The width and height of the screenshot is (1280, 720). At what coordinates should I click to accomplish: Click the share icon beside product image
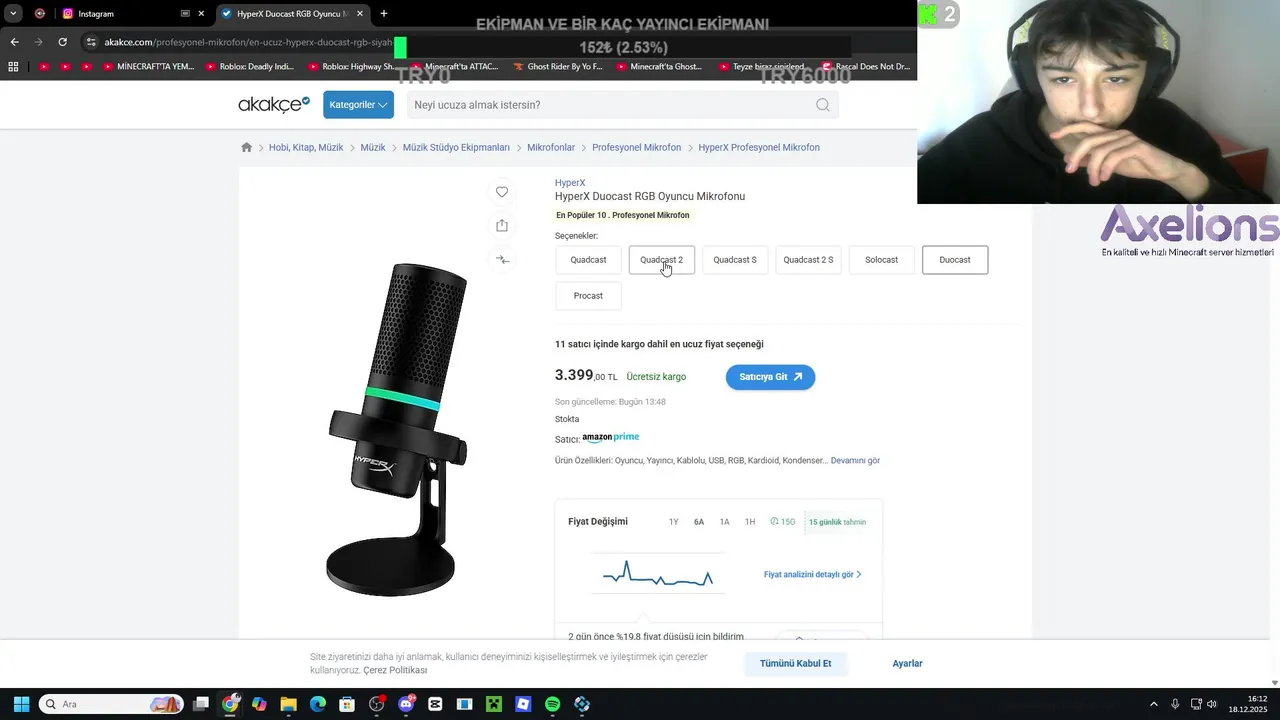click(x=502, y=226)
